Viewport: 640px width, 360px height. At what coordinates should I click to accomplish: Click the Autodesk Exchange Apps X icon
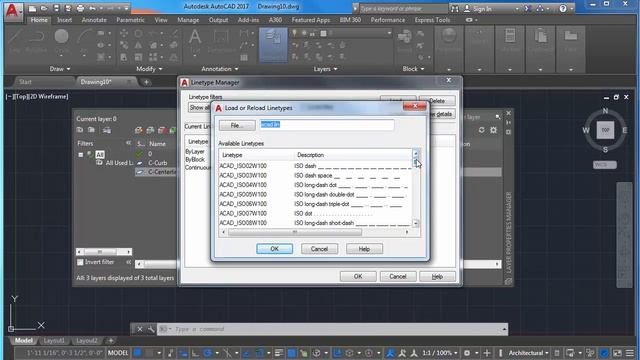click(528, 8)
